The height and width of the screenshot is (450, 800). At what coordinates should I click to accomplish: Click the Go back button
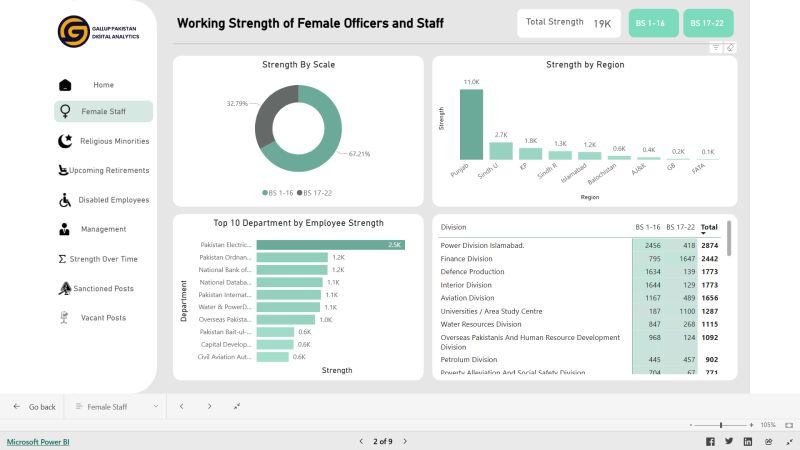click(33, 407)
